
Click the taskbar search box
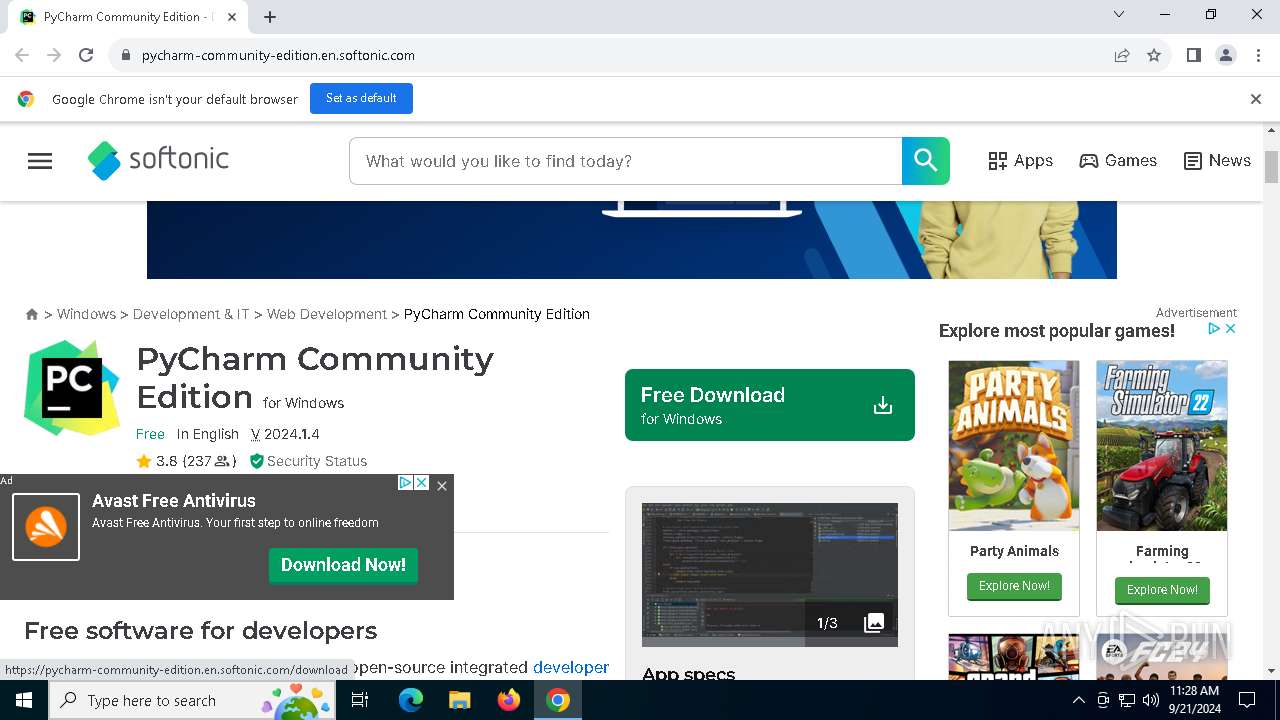click(x=193, y=700)
